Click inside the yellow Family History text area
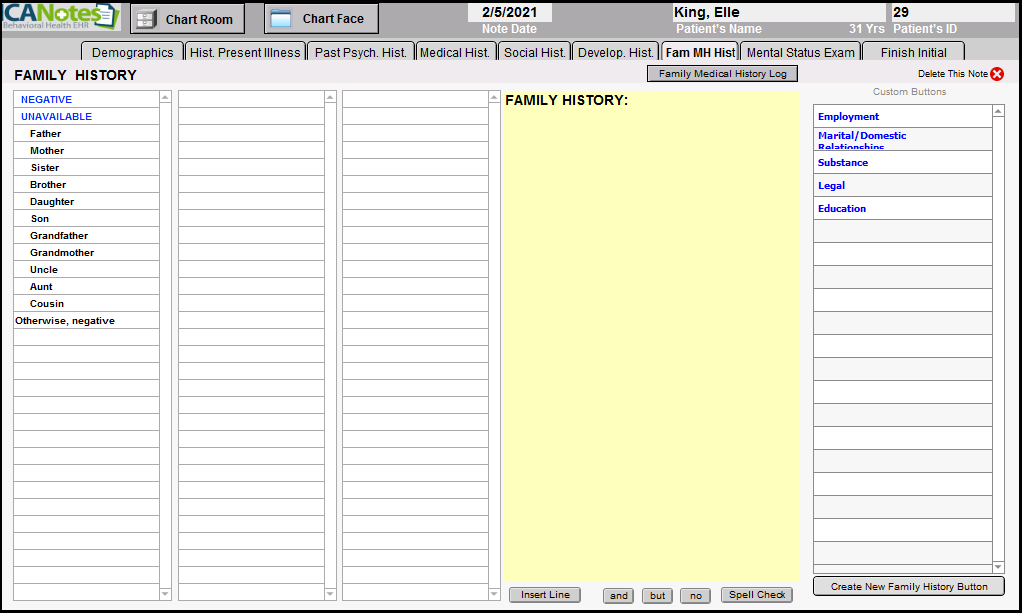Screen dimensions: 1022x613 click(650, 336)
